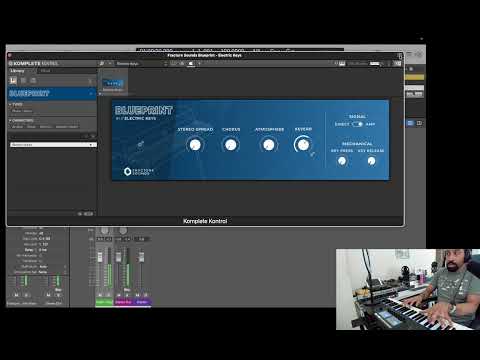Switch to the Files tab

[x=45, y=71]
